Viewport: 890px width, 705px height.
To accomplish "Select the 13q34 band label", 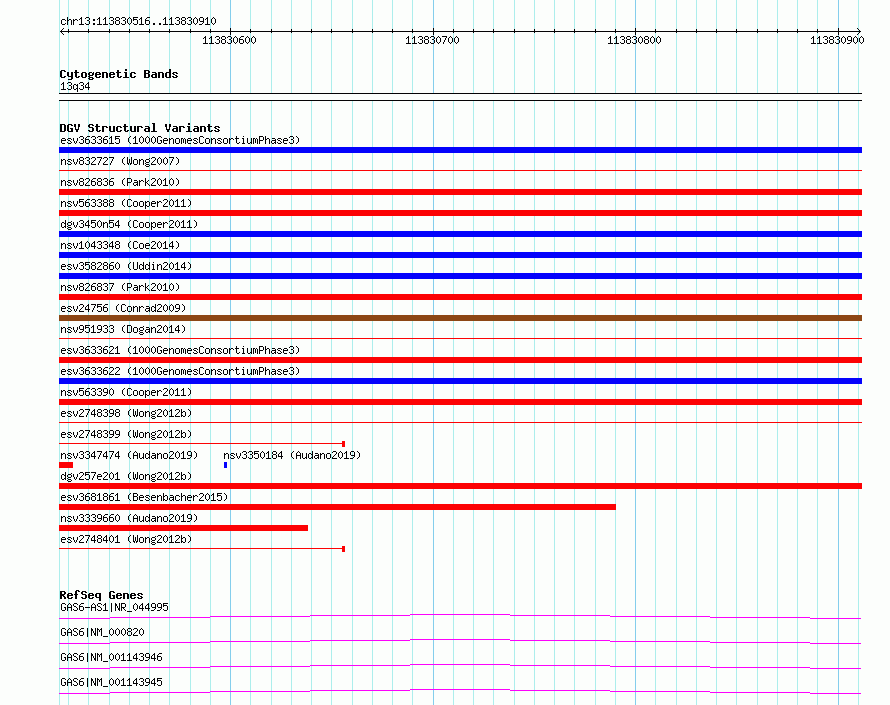I will tap(75, 86).
